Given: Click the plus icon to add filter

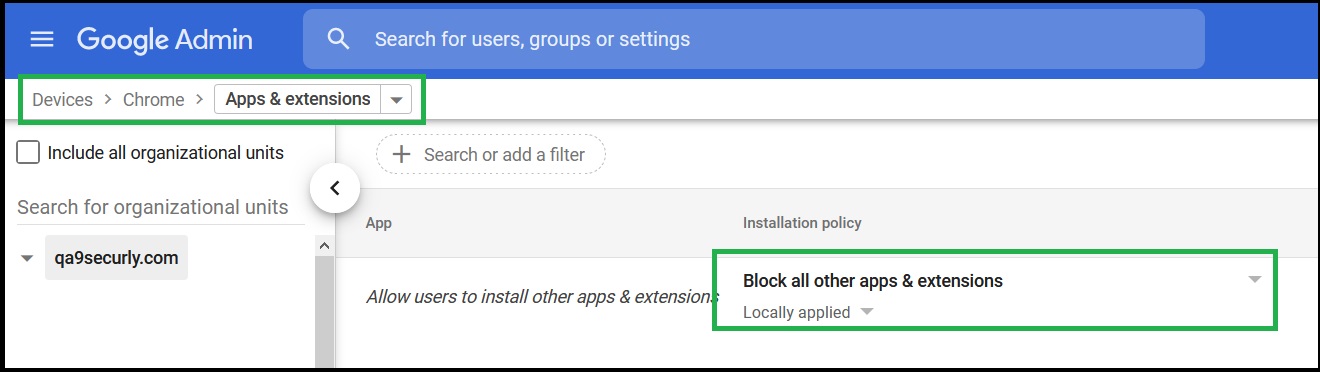Looking at the screenshot, I should pos(401,155).
